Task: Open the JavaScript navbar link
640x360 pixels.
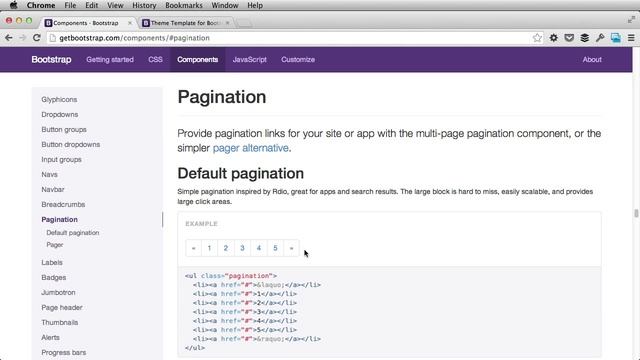Action: tap(249, 60)
